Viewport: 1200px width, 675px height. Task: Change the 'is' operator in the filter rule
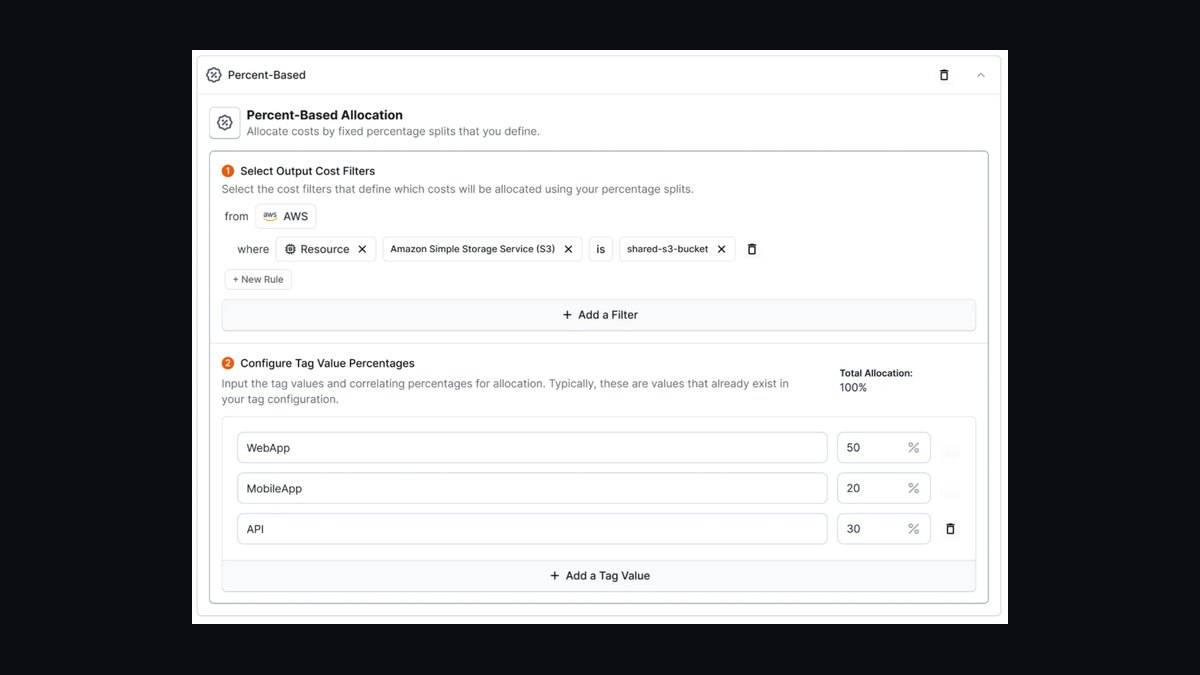600,249
